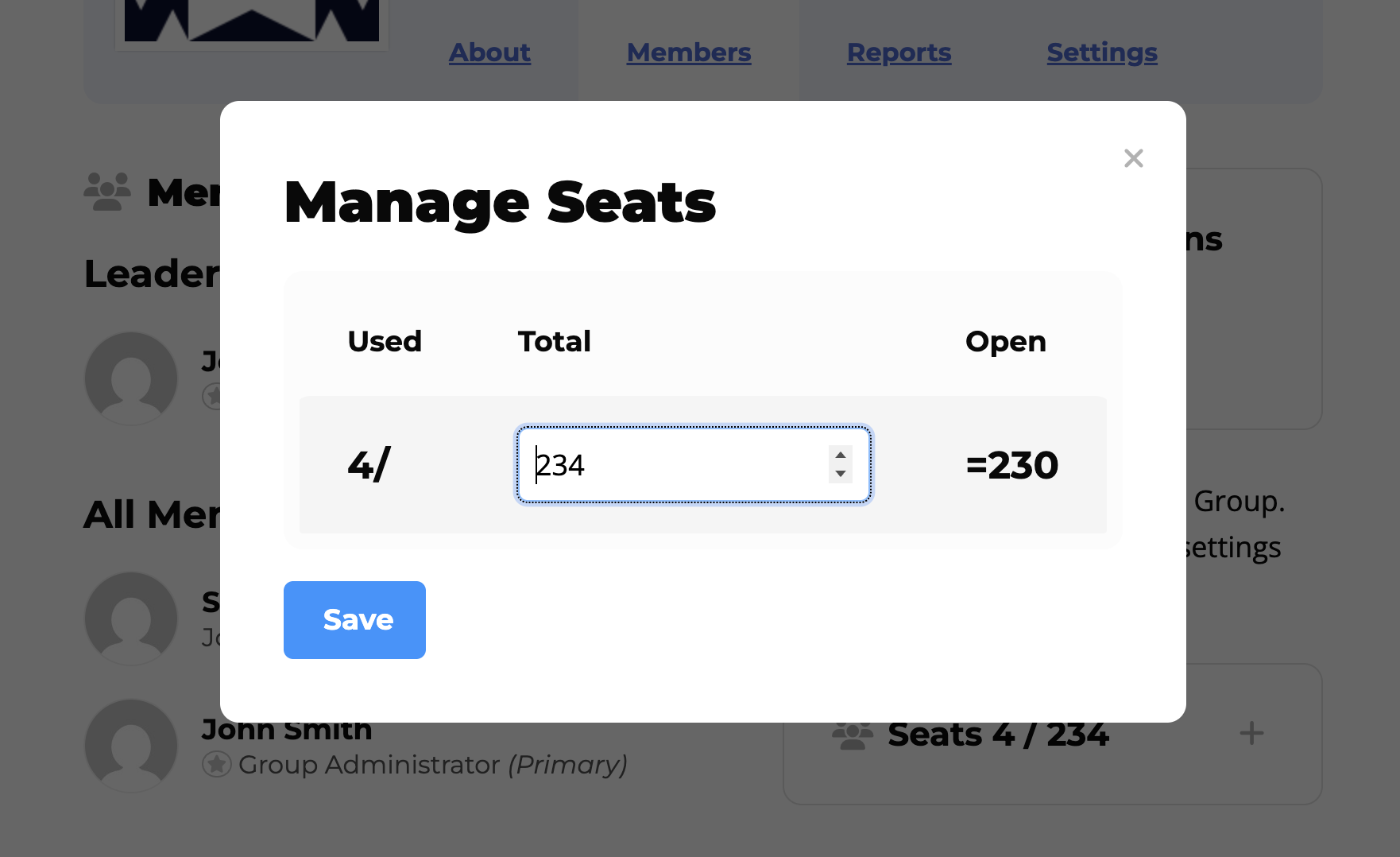Open the Settings navigation link
The height and width of the screenshot is (857, 1400).
pyautogui.click(x=1101, y=52)
